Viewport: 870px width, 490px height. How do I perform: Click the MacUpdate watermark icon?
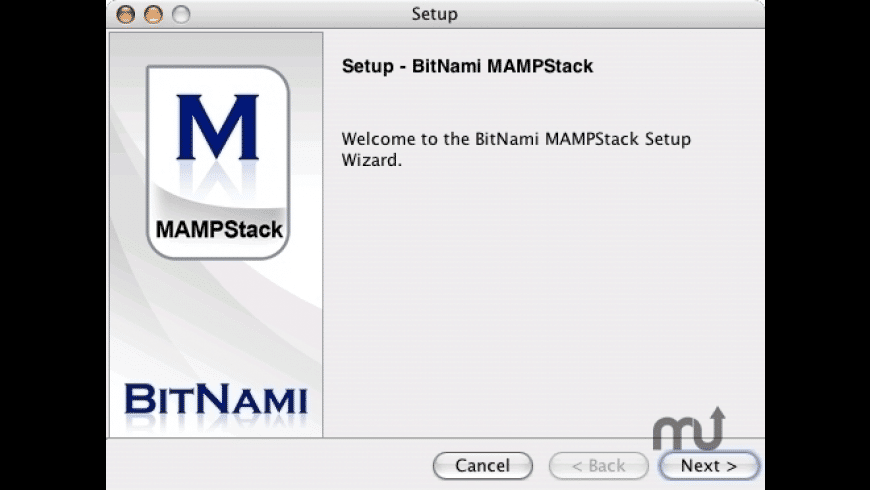[x=689, y=428]
